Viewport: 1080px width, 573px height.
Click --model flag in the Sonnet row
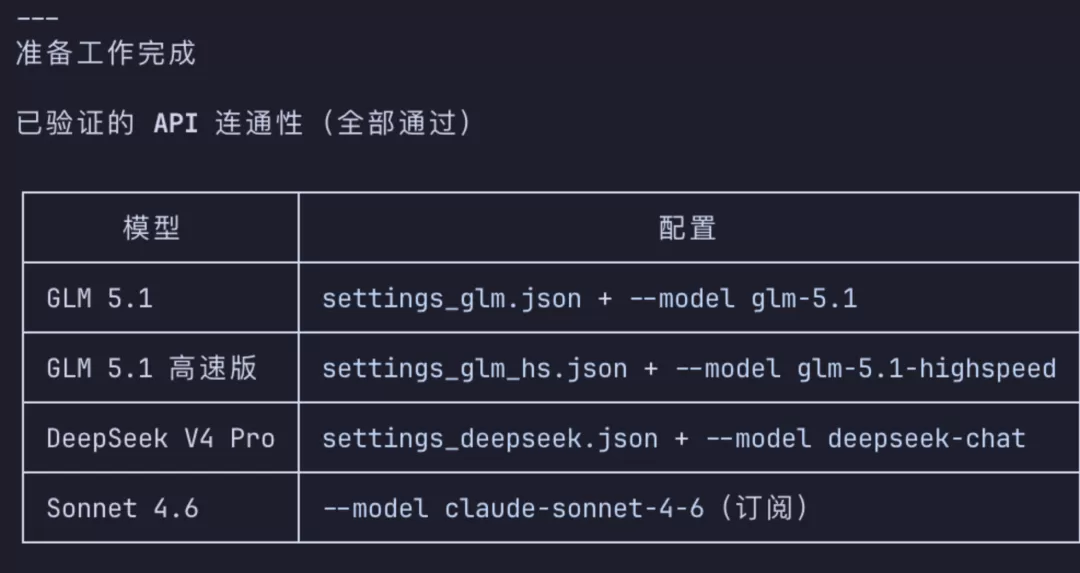[x=375, y=508]
